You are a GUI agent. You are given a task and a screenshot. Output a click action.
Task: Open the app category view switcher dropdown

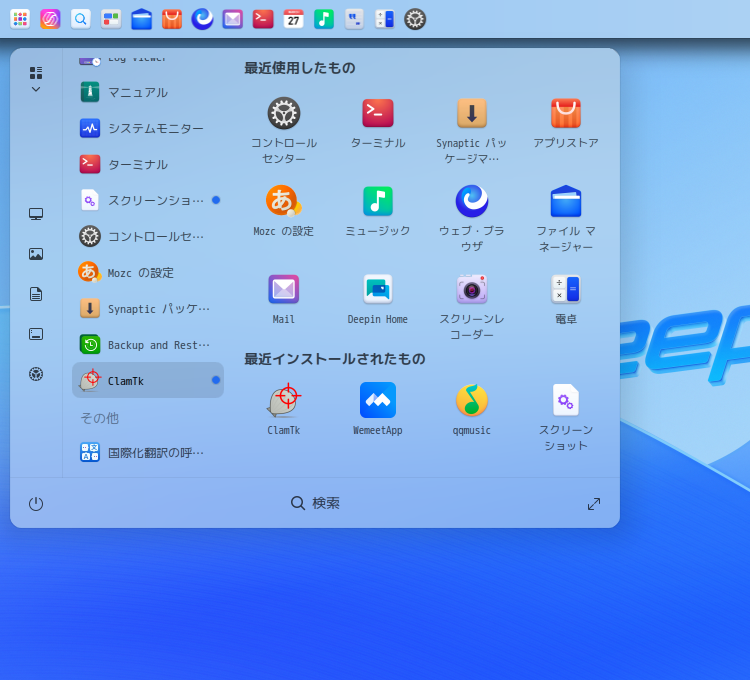(36, 80)
